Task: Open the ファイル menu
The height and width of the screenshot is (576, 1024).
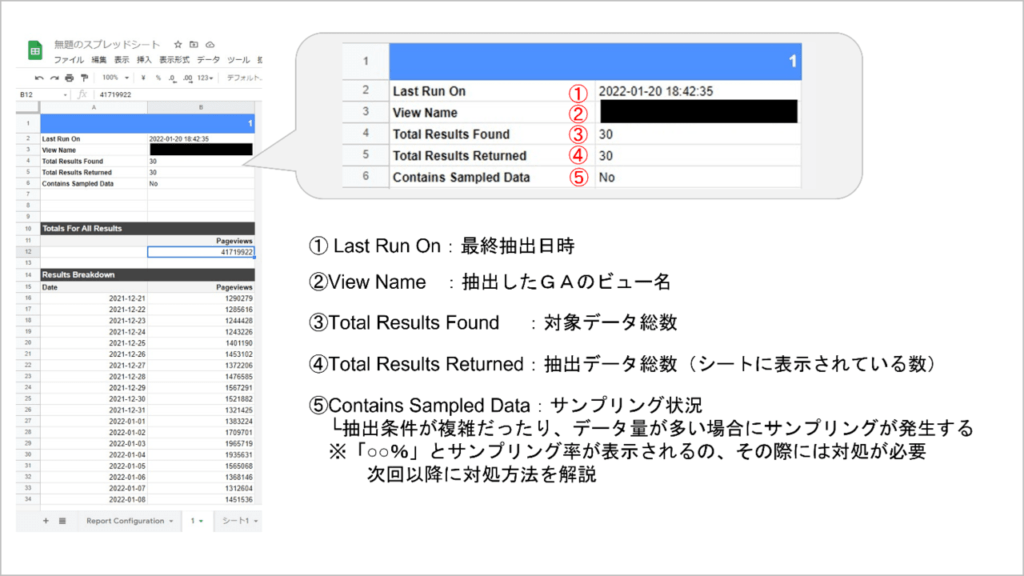Action: [68, 60]
